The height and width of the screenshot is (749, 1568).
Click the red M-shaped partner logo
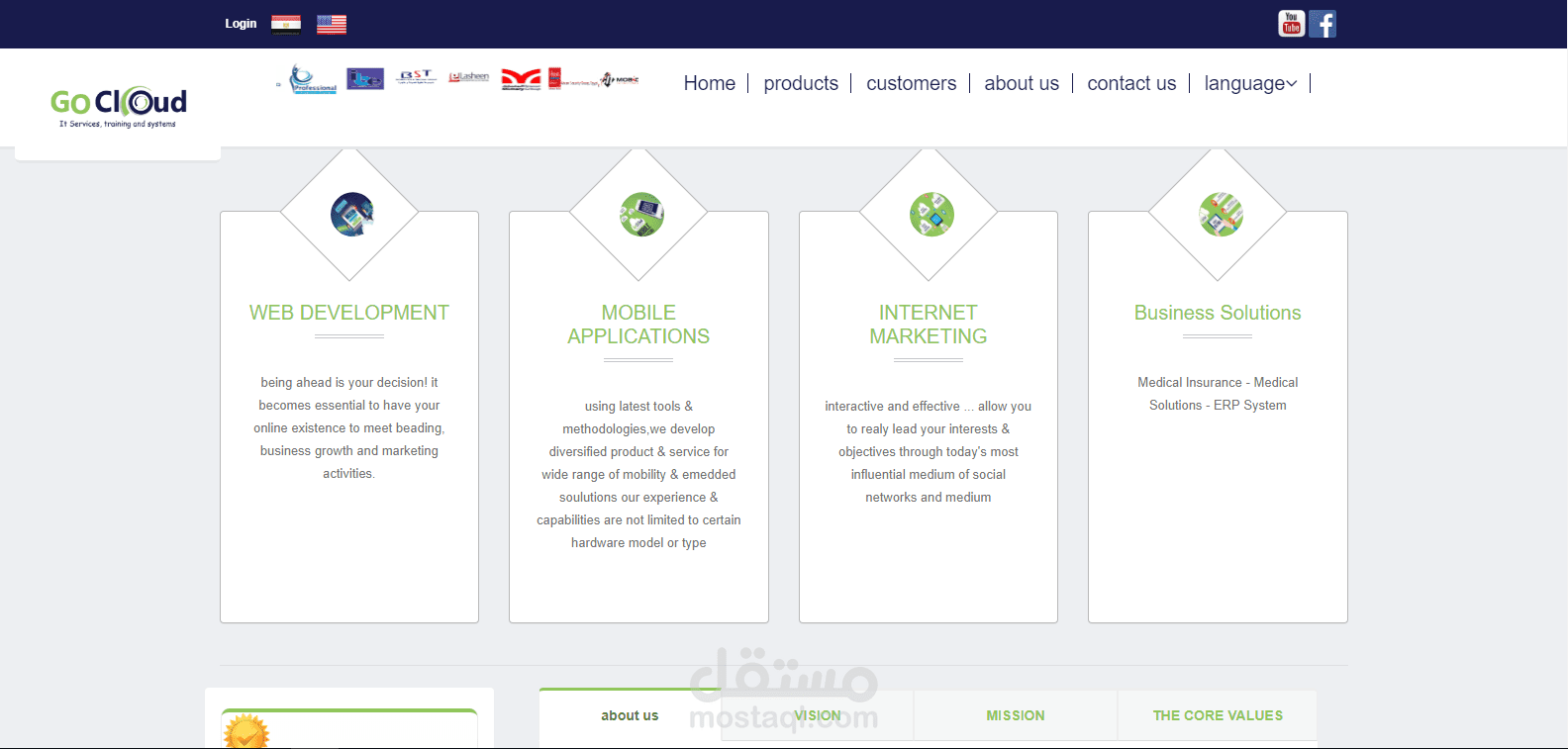(x=521, y=78)
